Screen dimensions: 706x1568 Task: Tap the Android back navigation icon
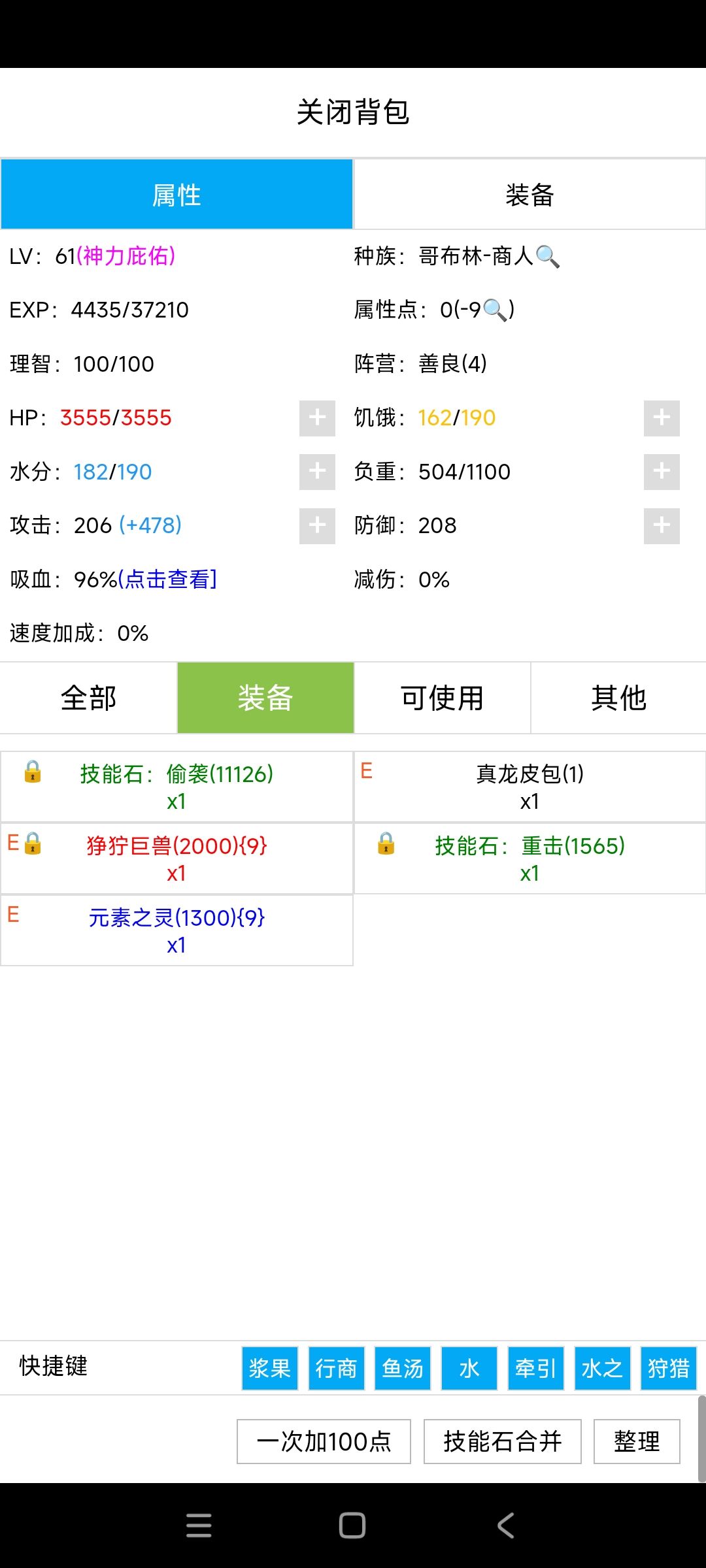tap(506, 1526)
